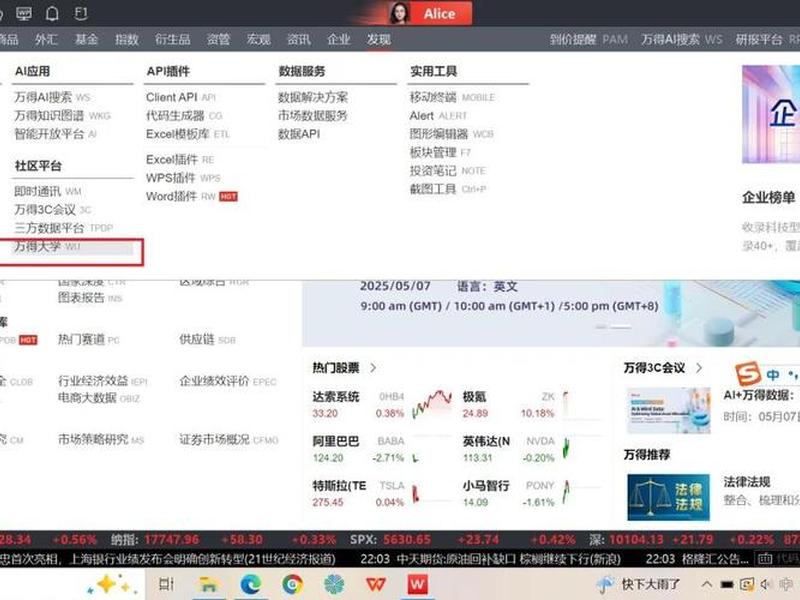Open the sparkle search highlight in taskbar
This screenshot has width=800, height=600.
[111, 584]
